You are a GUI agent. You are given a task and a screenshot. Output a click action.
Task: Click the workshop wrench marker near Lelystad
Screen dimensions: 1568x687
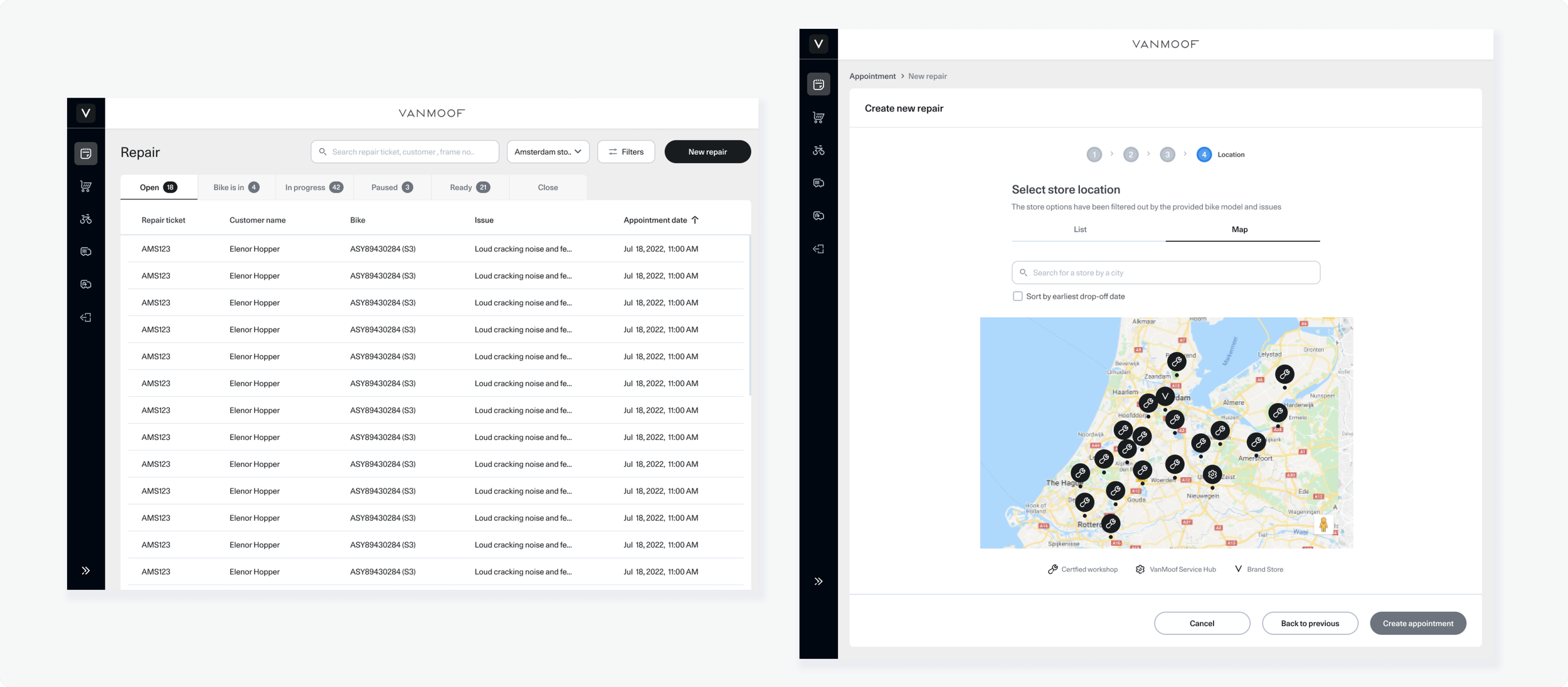1284,374
